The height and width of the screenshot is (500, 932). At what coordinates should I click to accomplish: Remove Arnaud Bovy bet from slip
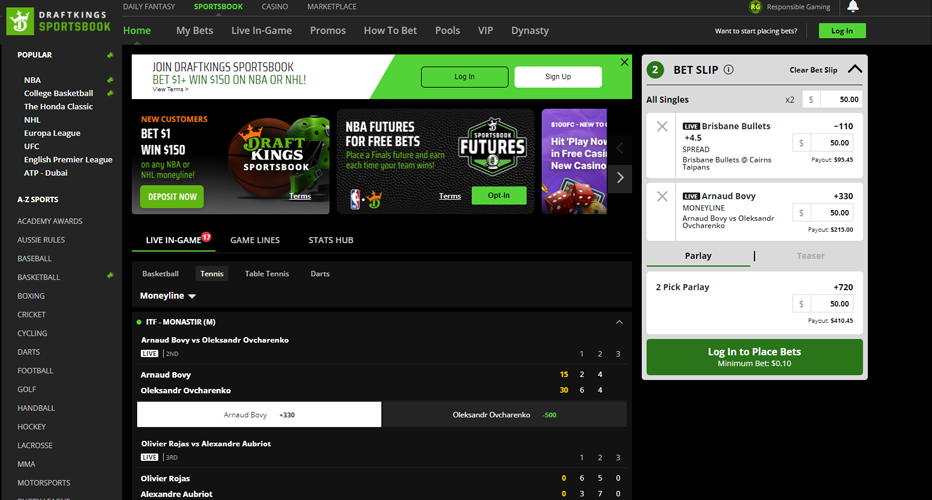click(662, 196)
